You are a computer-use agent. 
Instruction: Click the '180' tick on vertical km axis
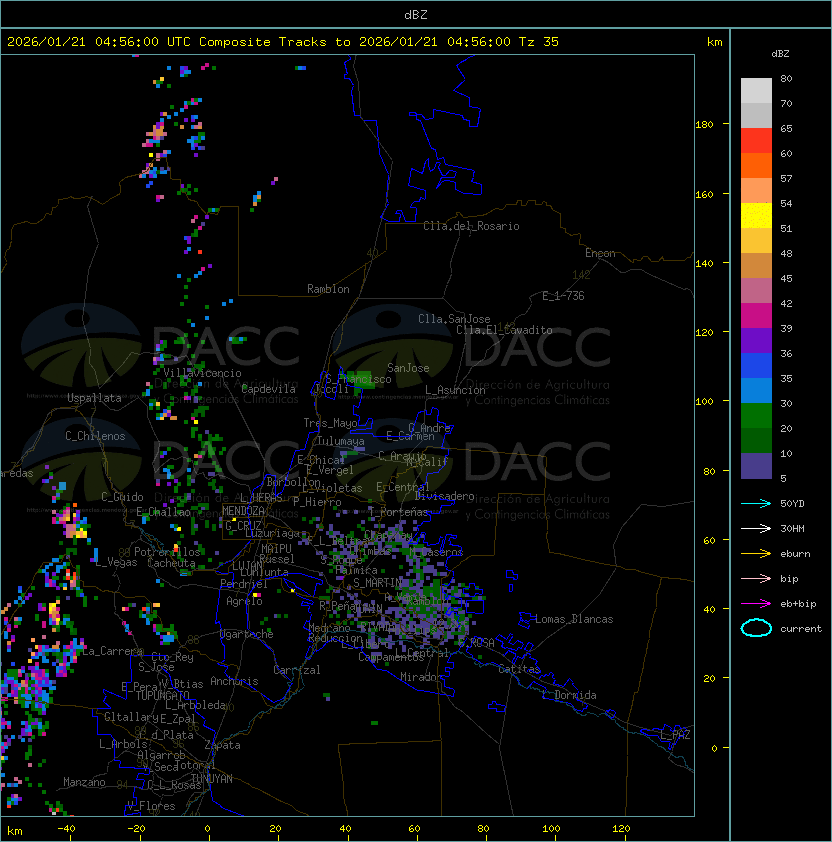(704, 125)
